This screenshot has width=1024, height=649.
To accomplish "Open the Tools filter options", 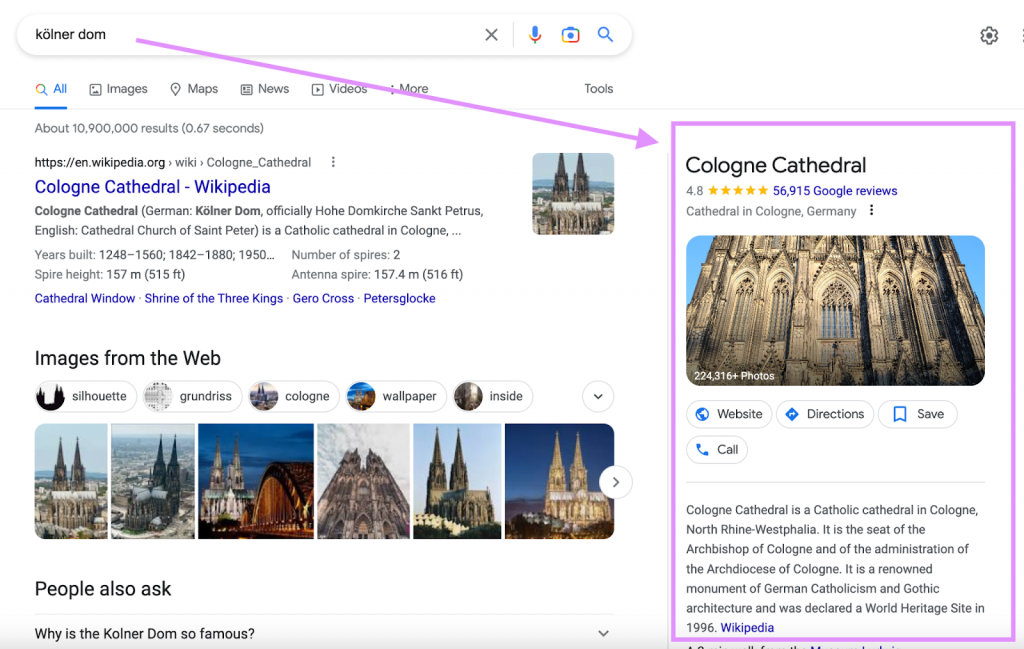I will 598,89.
